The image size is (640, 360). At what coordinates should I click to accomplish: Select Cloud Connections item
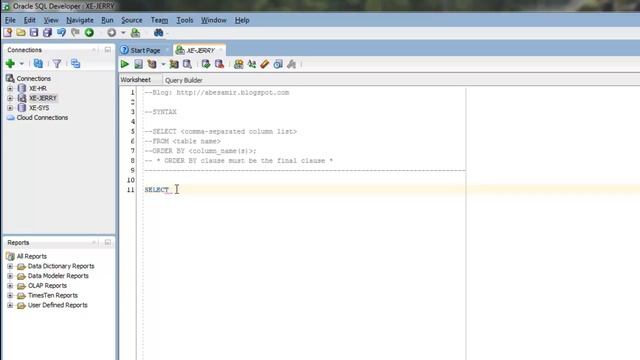pos(42,118)
